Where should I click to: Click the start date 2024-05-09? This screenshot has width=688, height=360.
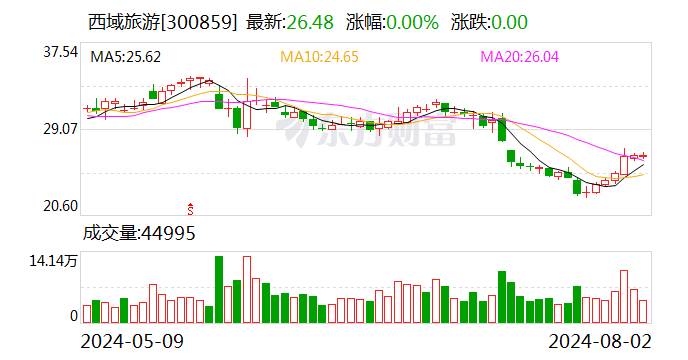132,341
